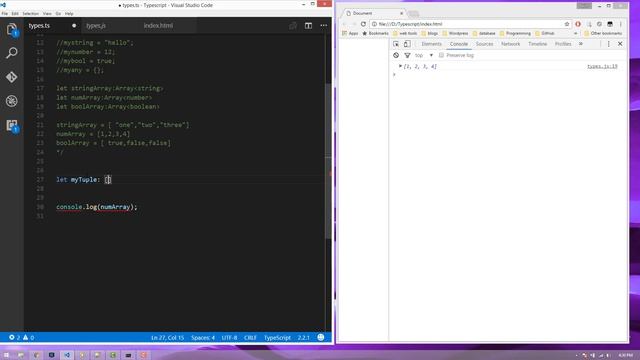The image size is (640, 360).
Task: Expand bookmarks bar overflow chevron
Action: click(576, 33)
